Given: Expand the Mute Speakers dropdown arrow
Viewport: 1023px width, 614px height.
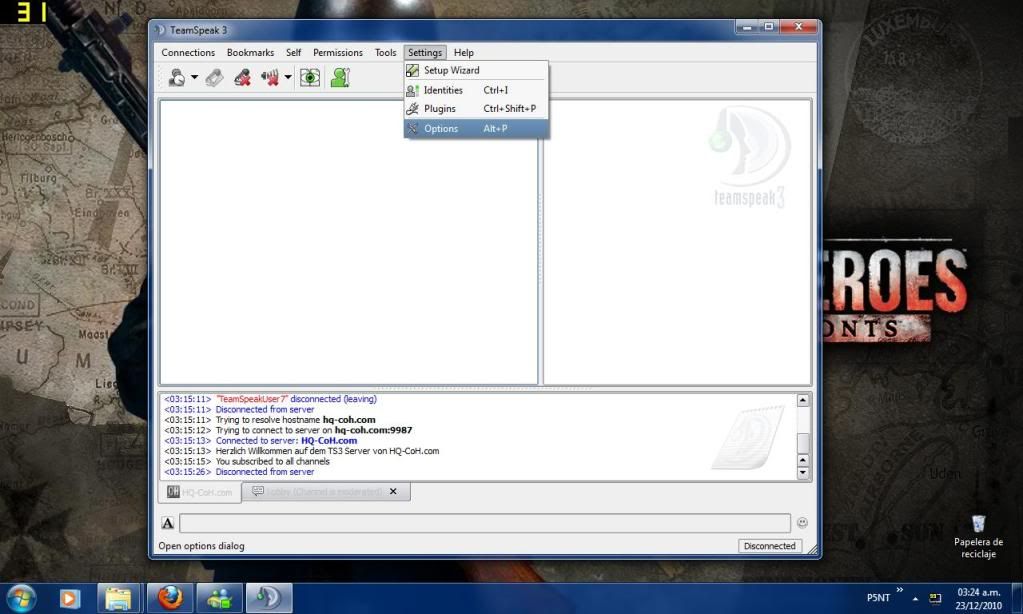Looking at the screenshot, I should 288,78.
